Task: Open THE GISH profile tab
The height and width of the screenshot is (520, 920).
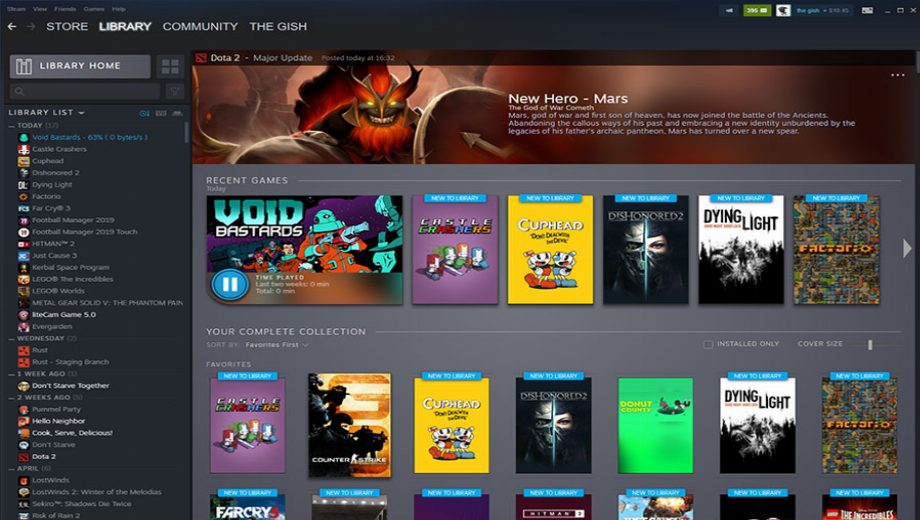Action: point(278,26)
